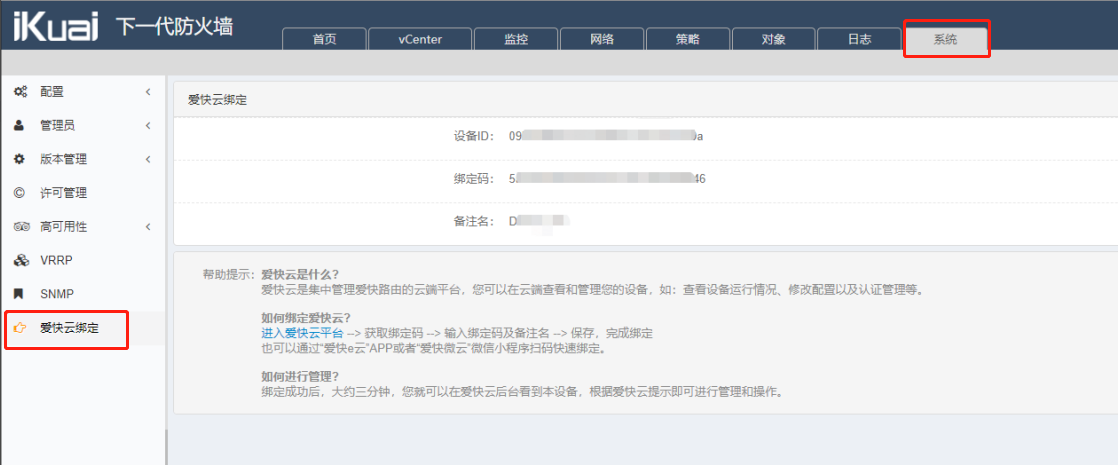Click the 备注名 value

[539, 222]
